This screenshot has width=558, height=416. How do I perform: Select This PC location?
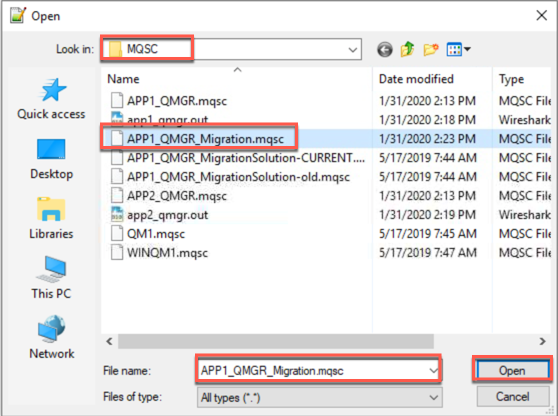coord(51,278)
